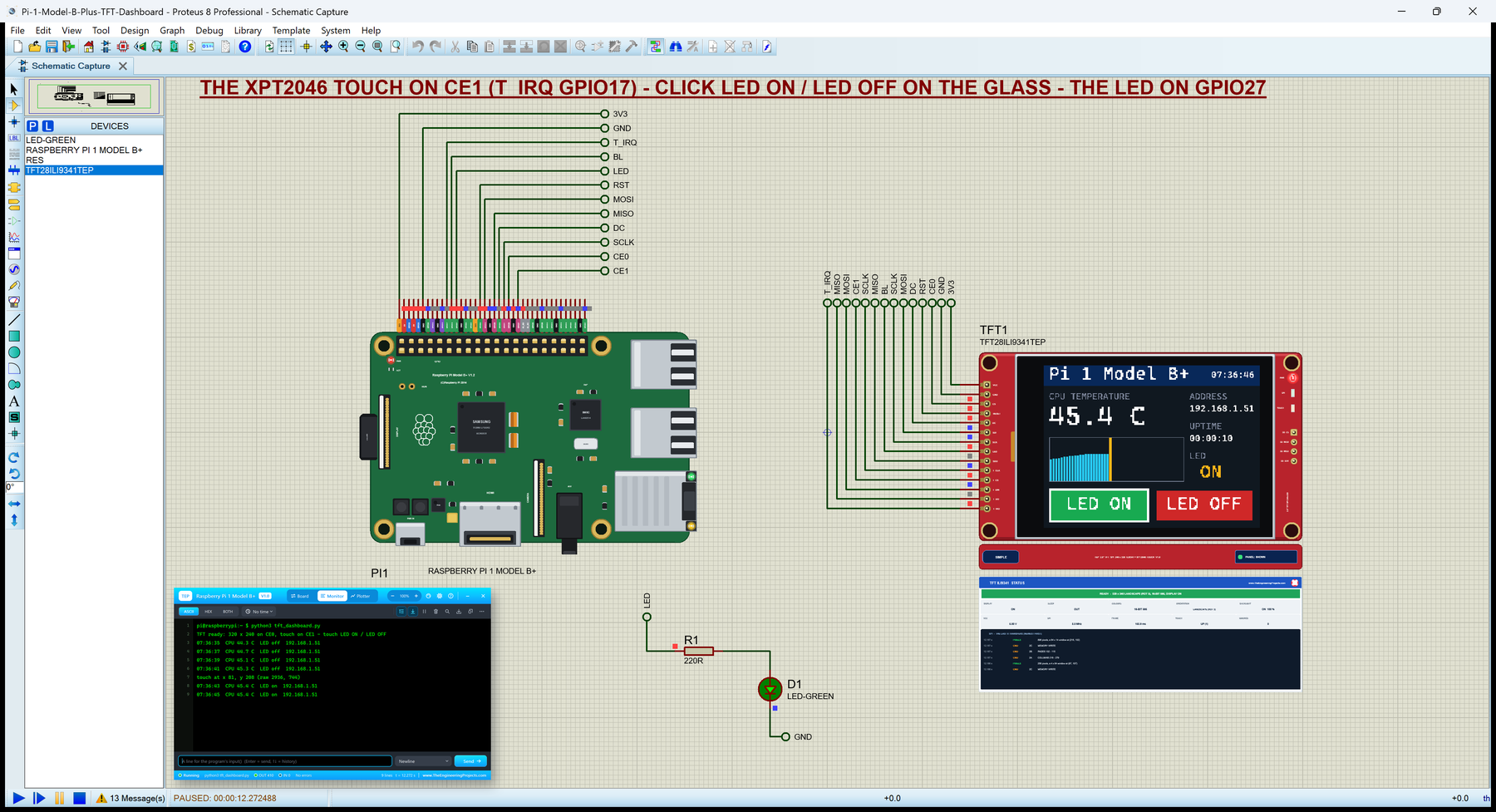Toggle ASCII display mode in serial monitor
The image size is (1496, 812).
point(189,611)
